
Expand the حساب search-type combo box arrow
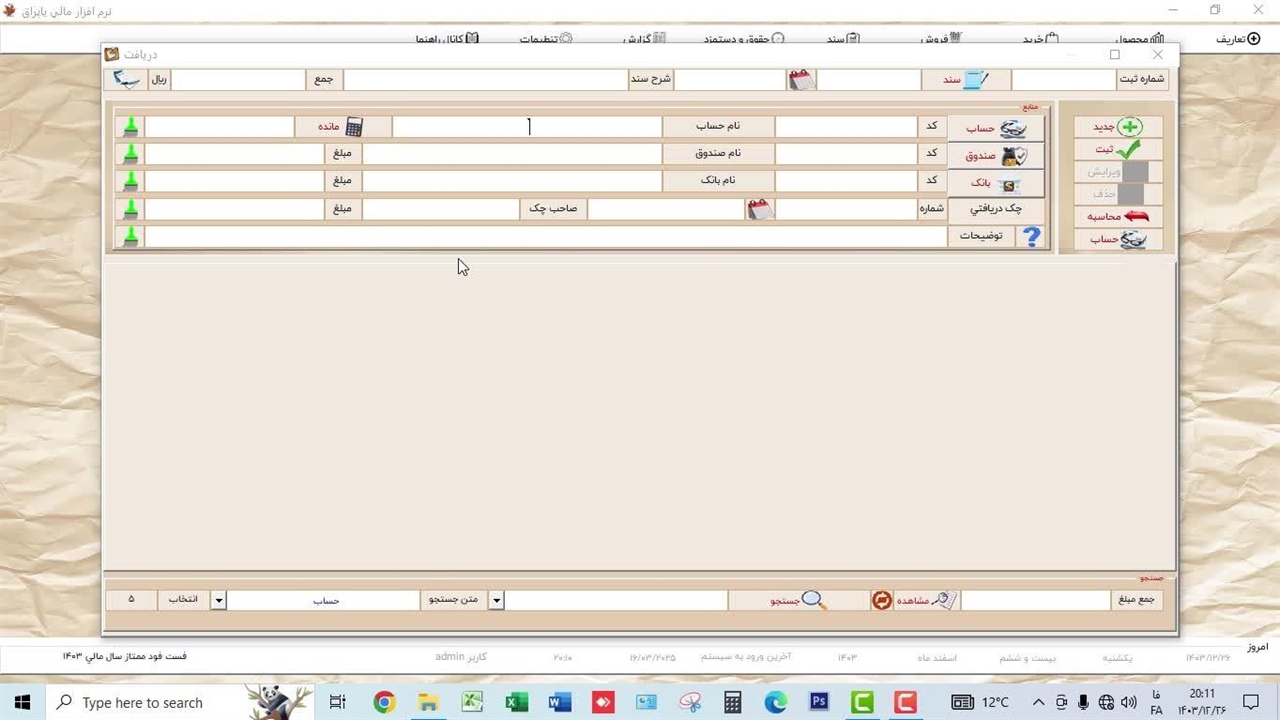[x=219, y=600]
